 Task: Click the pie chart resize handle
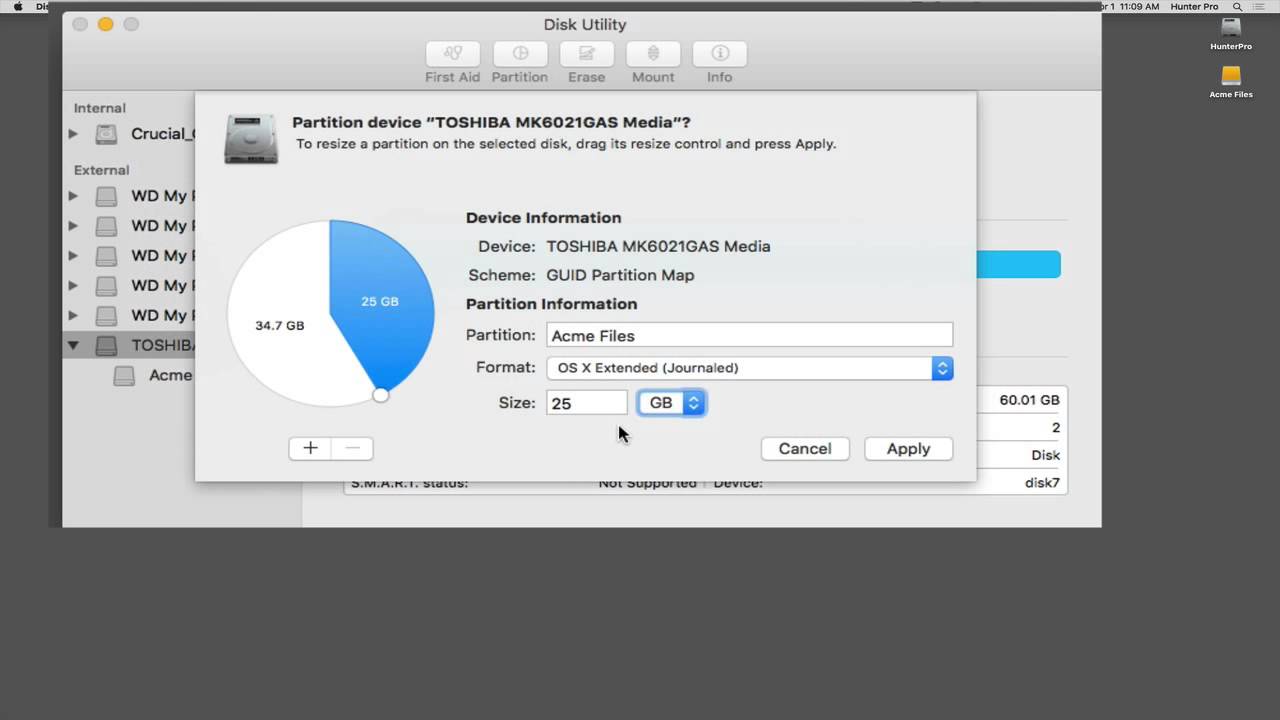[380, 395]
